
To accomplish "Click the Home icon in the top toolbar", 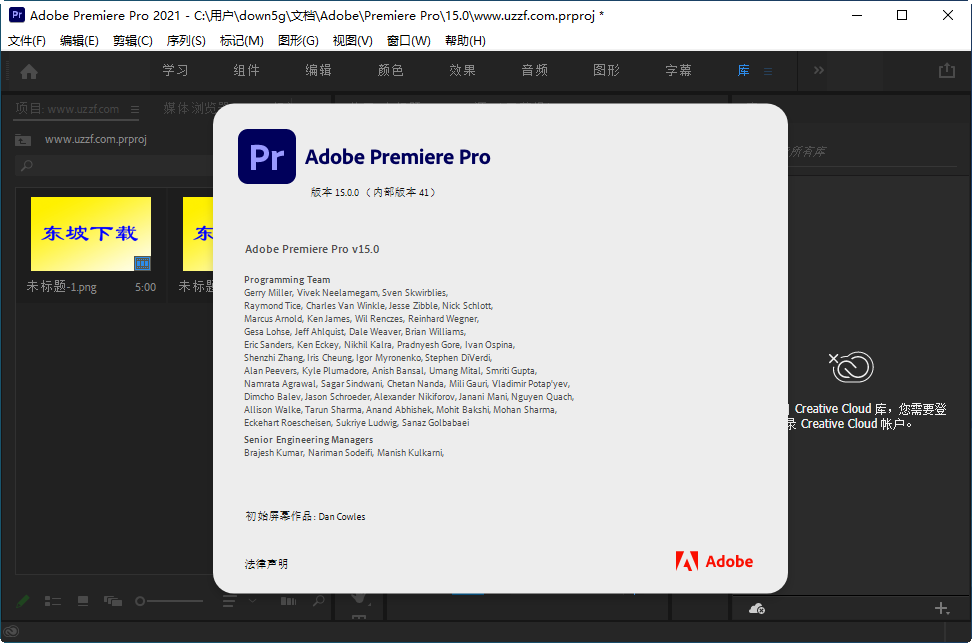I will [28, 71].
